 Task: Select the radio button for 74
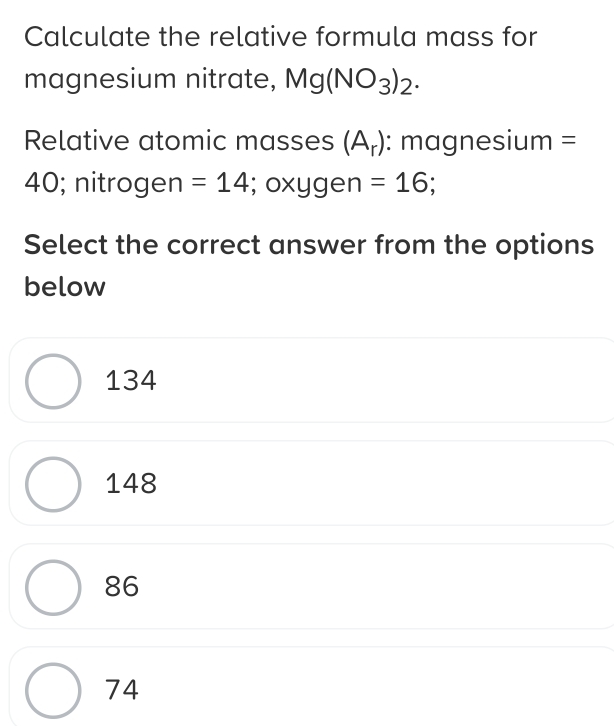click(x=52, y=690)
